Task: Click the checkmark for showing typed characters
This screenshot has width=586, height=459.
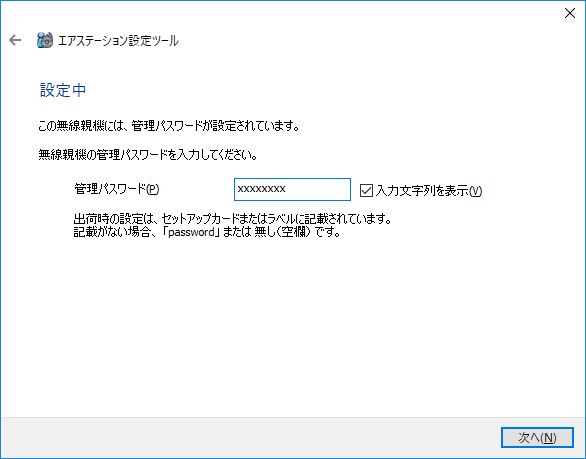Action: coord(366,190)
